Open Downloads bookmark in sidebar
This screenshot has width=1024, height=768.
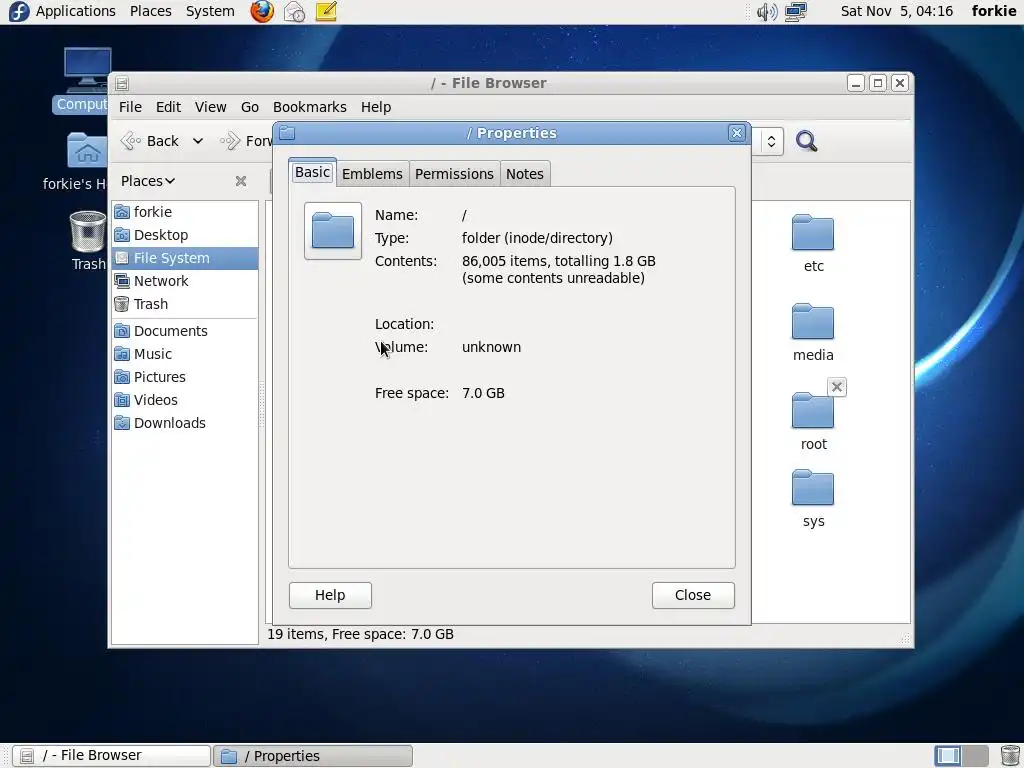pos(185,423)
